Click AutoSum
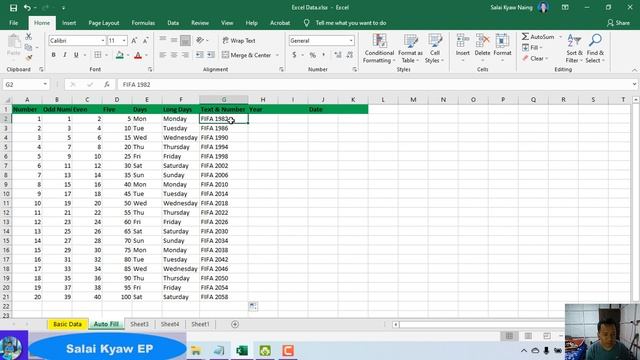The image size is (640, 360). [538, 37]
